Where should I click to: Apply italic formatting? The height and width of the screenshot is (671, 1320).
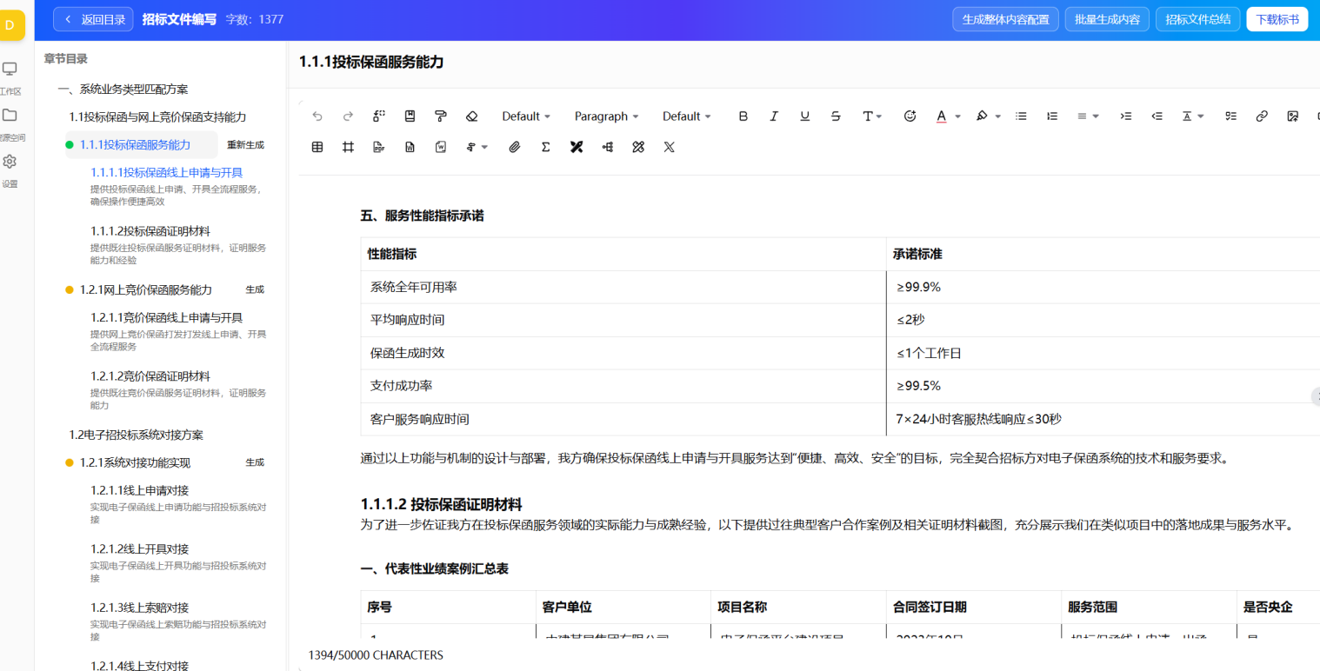[x=773, y=116]
